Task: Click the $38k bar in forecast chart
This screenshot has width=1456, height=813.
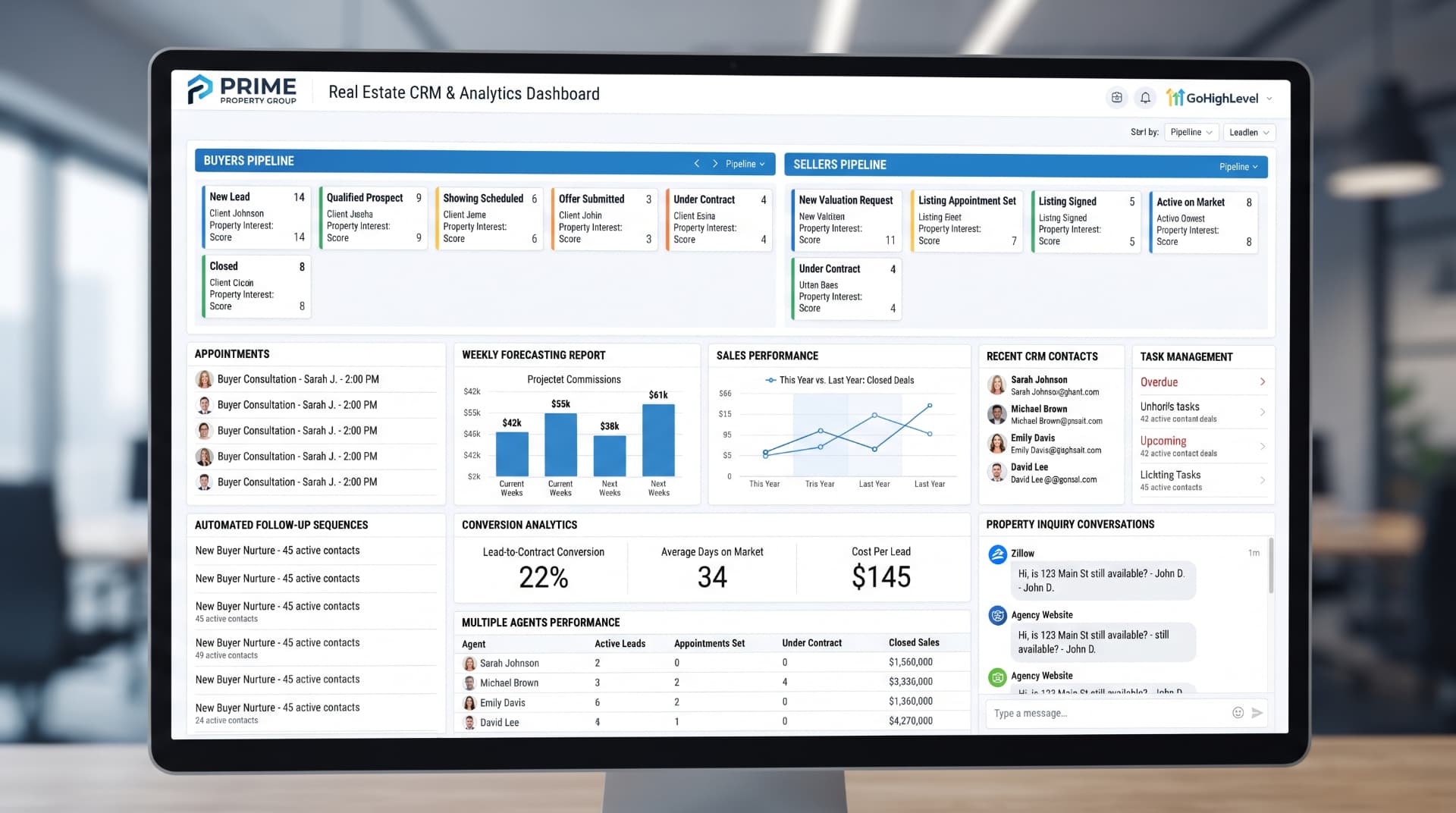Action: point(610,456)
